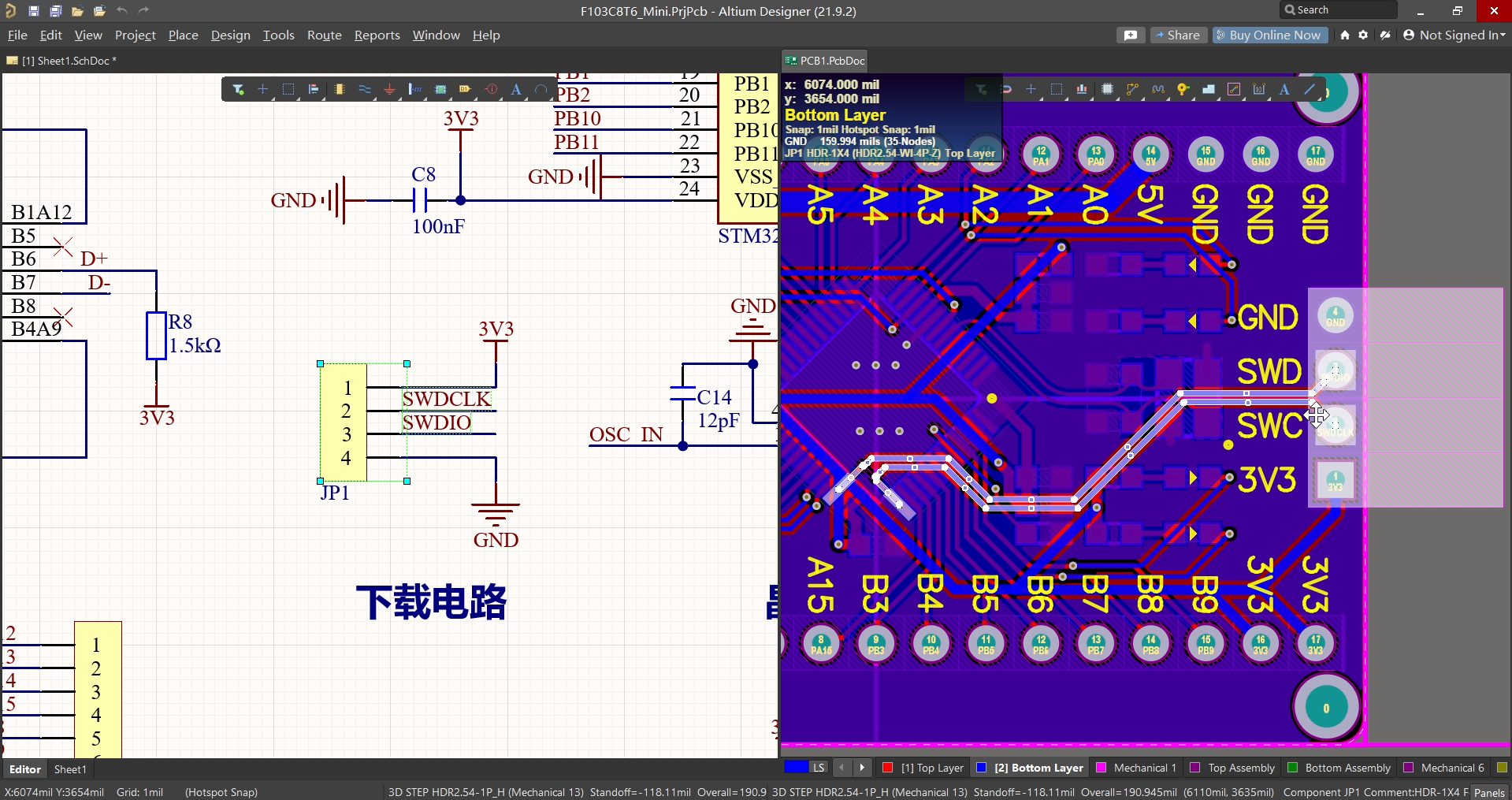
Task: Open the Reports menu
Action: [377, 35]
